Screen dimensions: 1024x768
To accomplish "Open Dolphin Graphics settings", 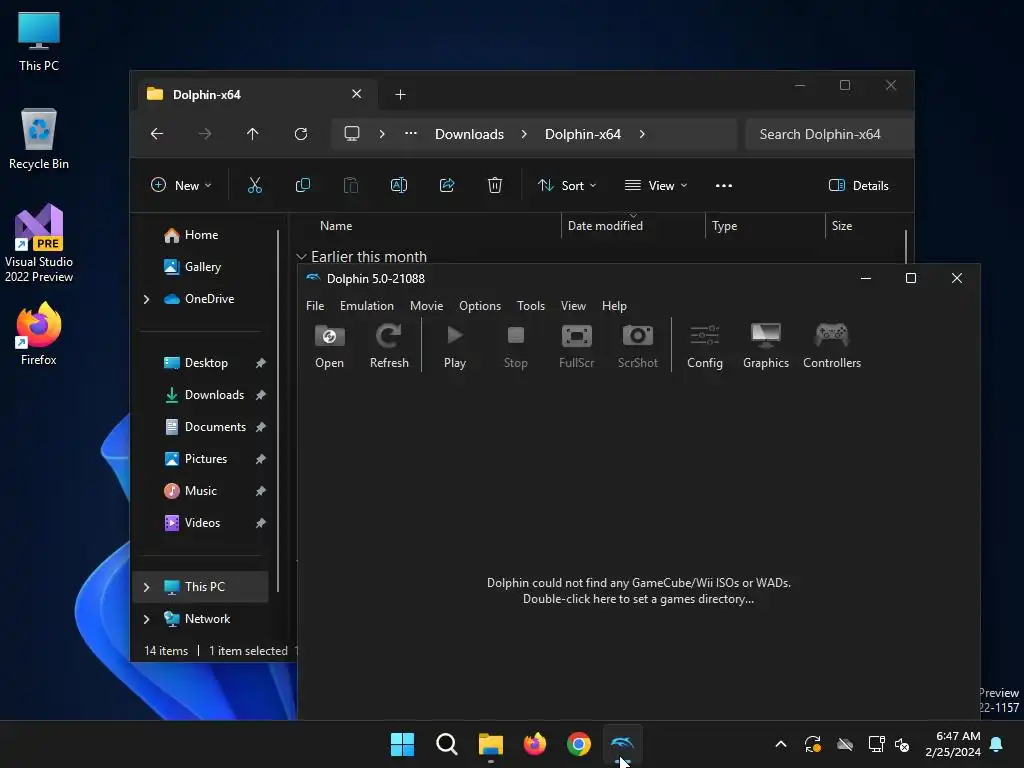I will coord(765,346).
